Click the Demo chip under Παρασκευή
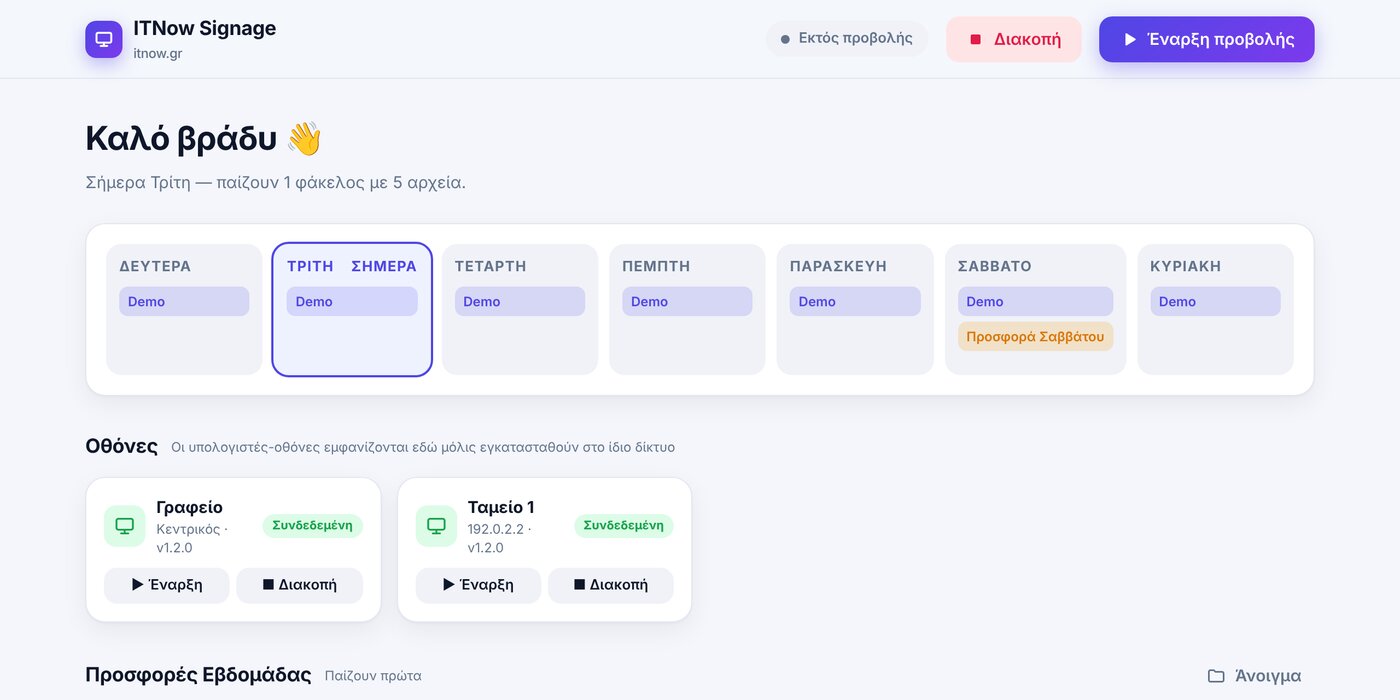This screenshot has height=700, width=1400. coord(855,302)
